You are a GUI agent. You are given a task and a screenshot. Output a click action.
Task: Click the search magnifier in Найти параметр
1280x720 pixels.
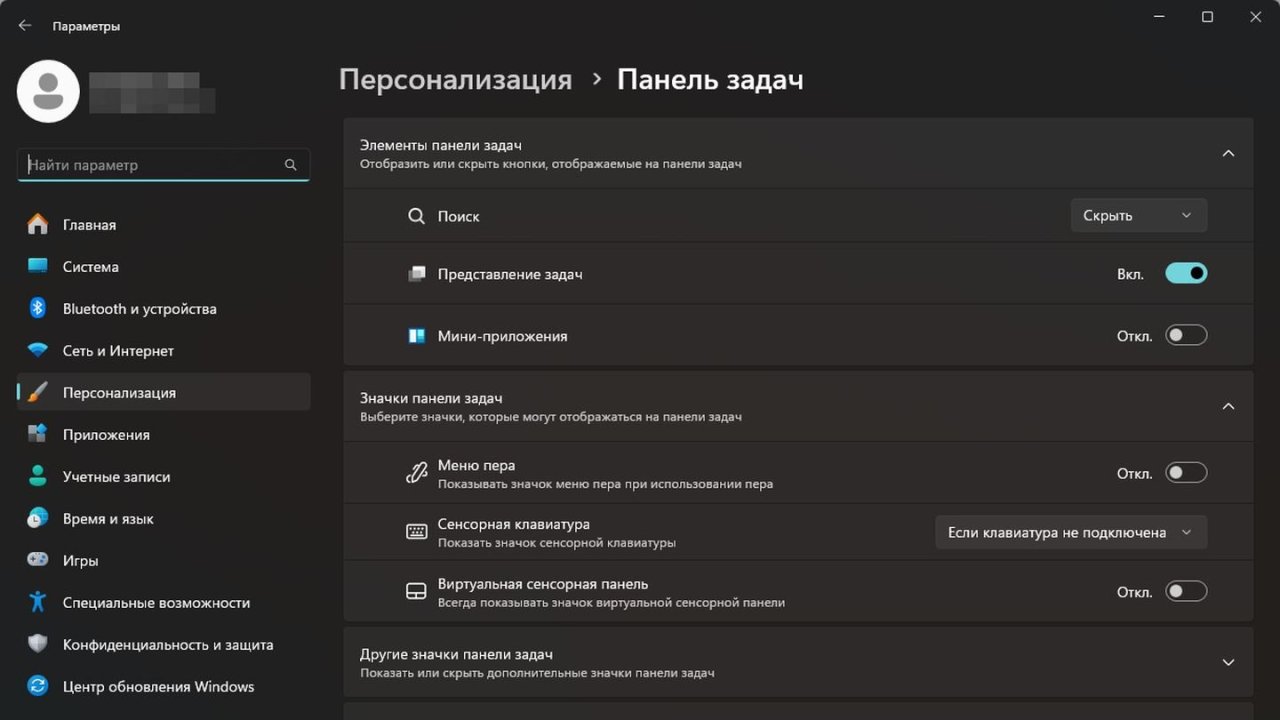290,165
